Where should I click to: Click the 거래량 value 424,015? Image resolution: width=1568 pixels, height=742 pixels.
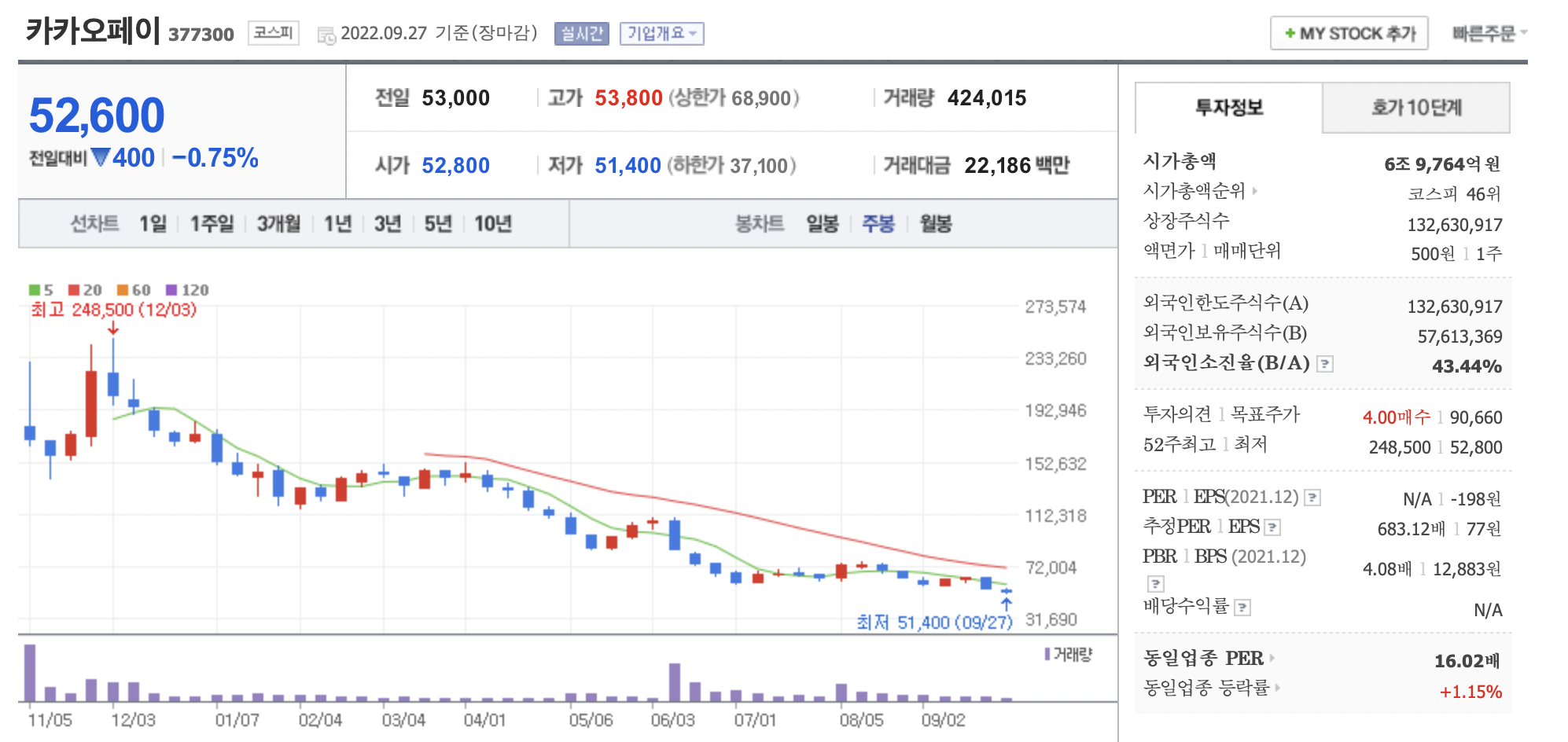[x=987, y=98]
